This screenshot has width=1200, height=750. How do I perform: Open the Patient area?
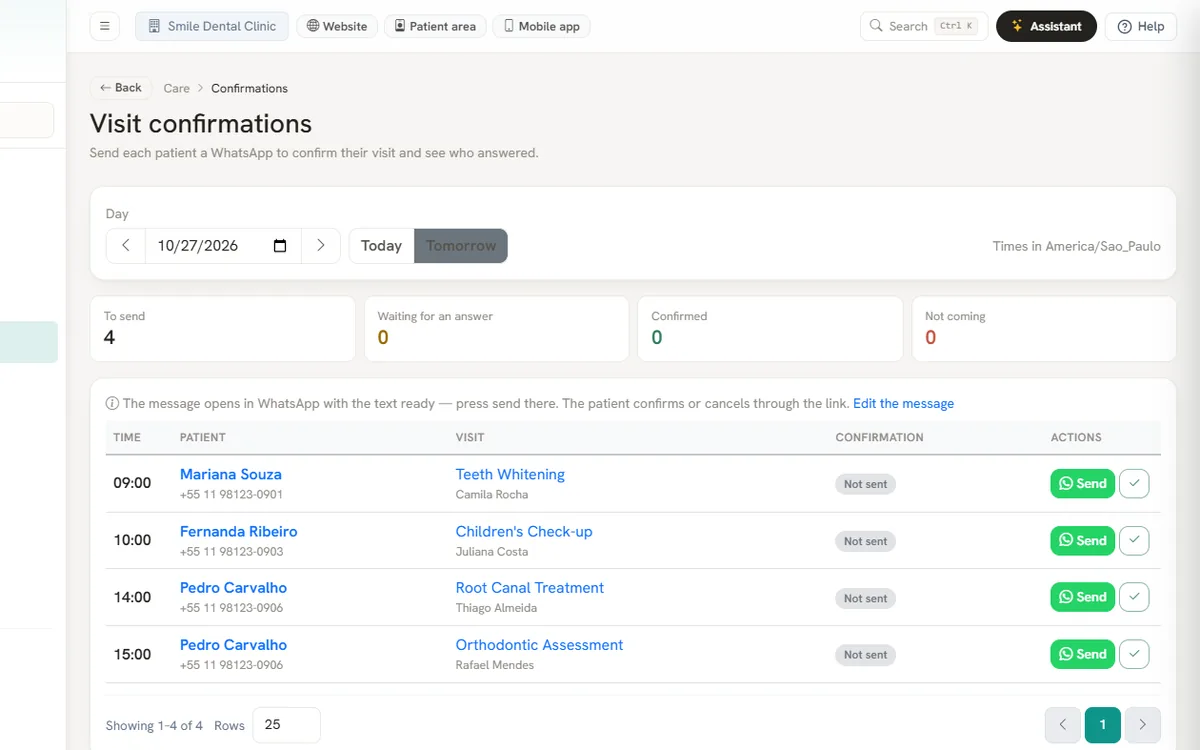tap(435, 26)
